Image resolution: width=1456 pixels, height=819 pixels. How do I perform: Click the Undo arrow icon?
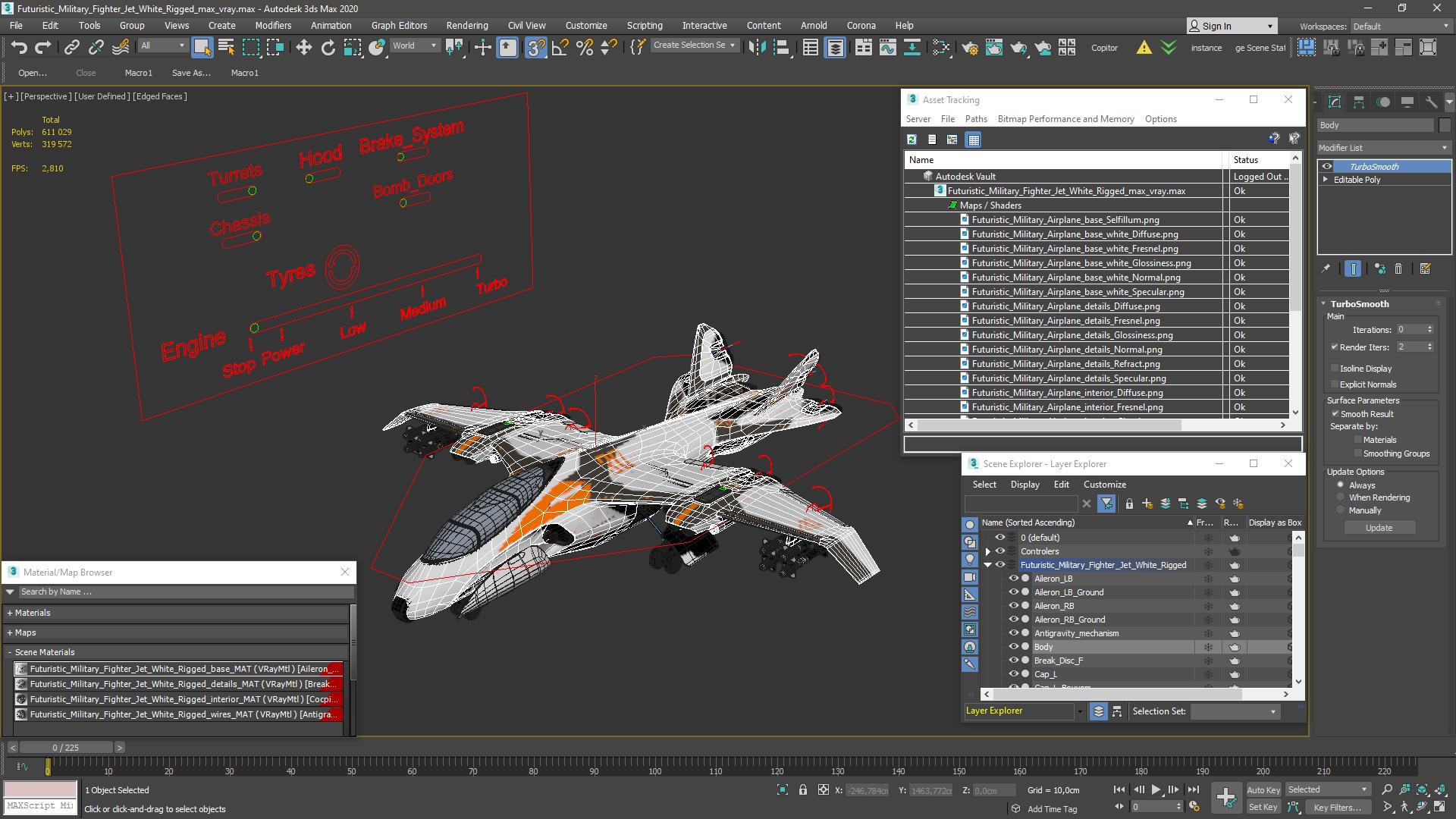click(x=19, y=47)
